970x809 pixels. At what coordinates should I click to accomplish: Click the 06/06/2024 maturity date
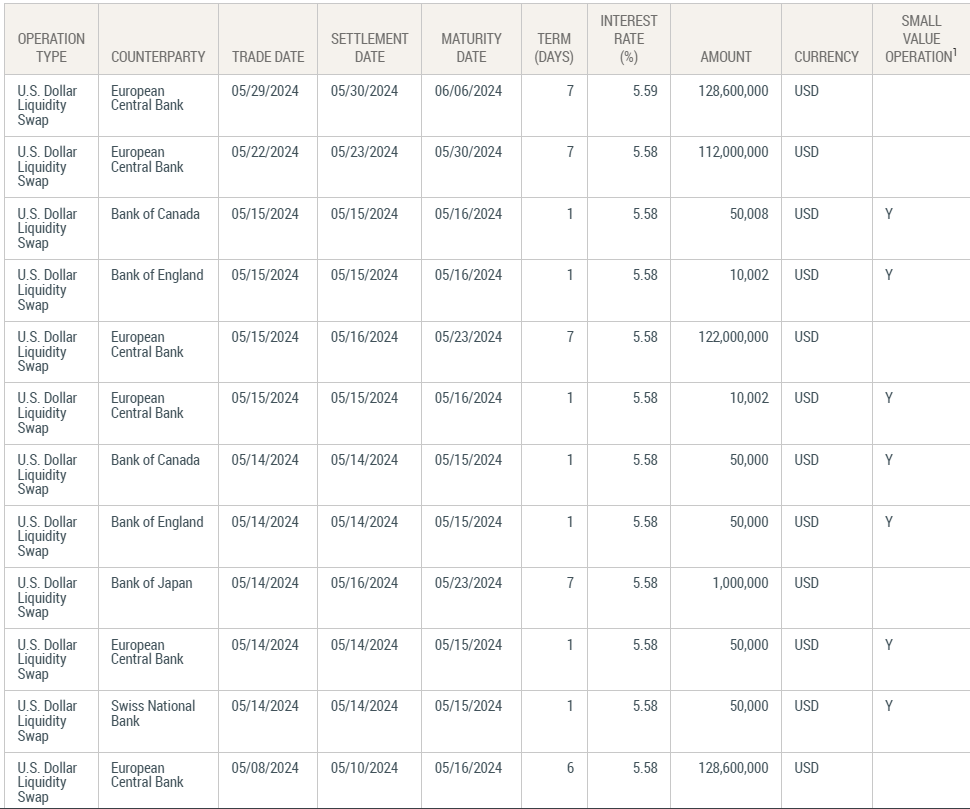coord(468,91)
